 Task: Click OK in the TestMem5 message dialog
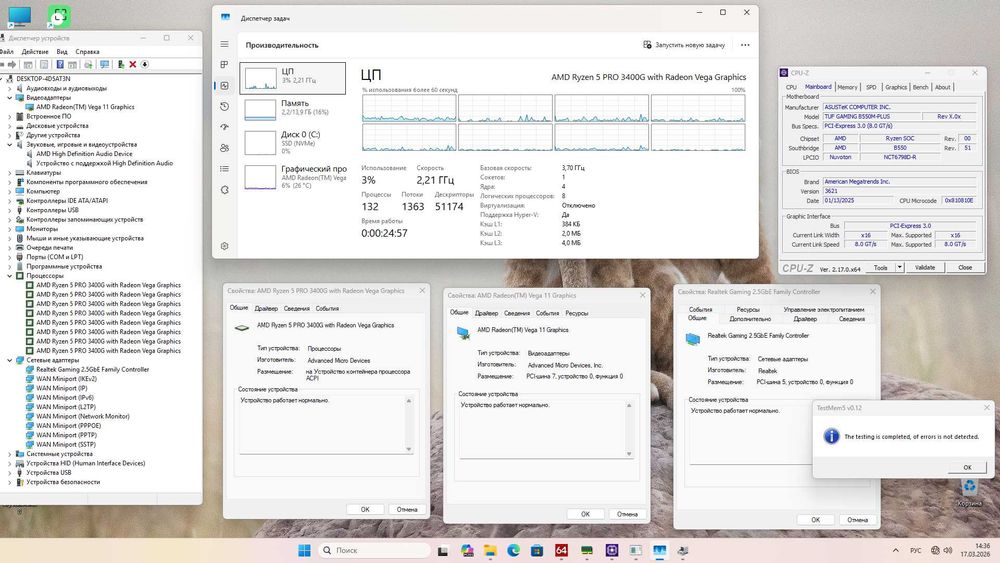pos(967,467)
